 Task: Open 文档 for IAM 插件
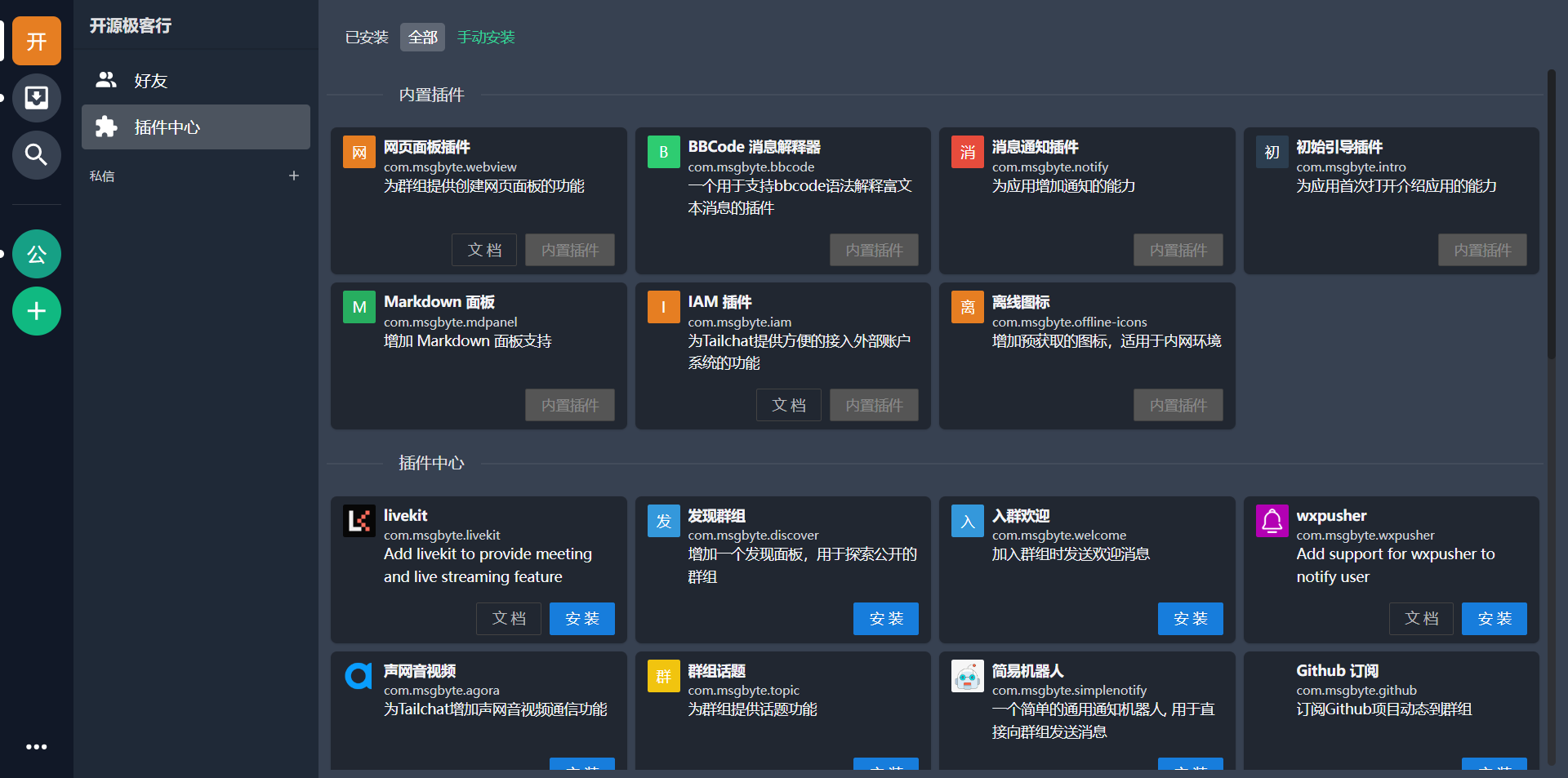click(789, 405)
